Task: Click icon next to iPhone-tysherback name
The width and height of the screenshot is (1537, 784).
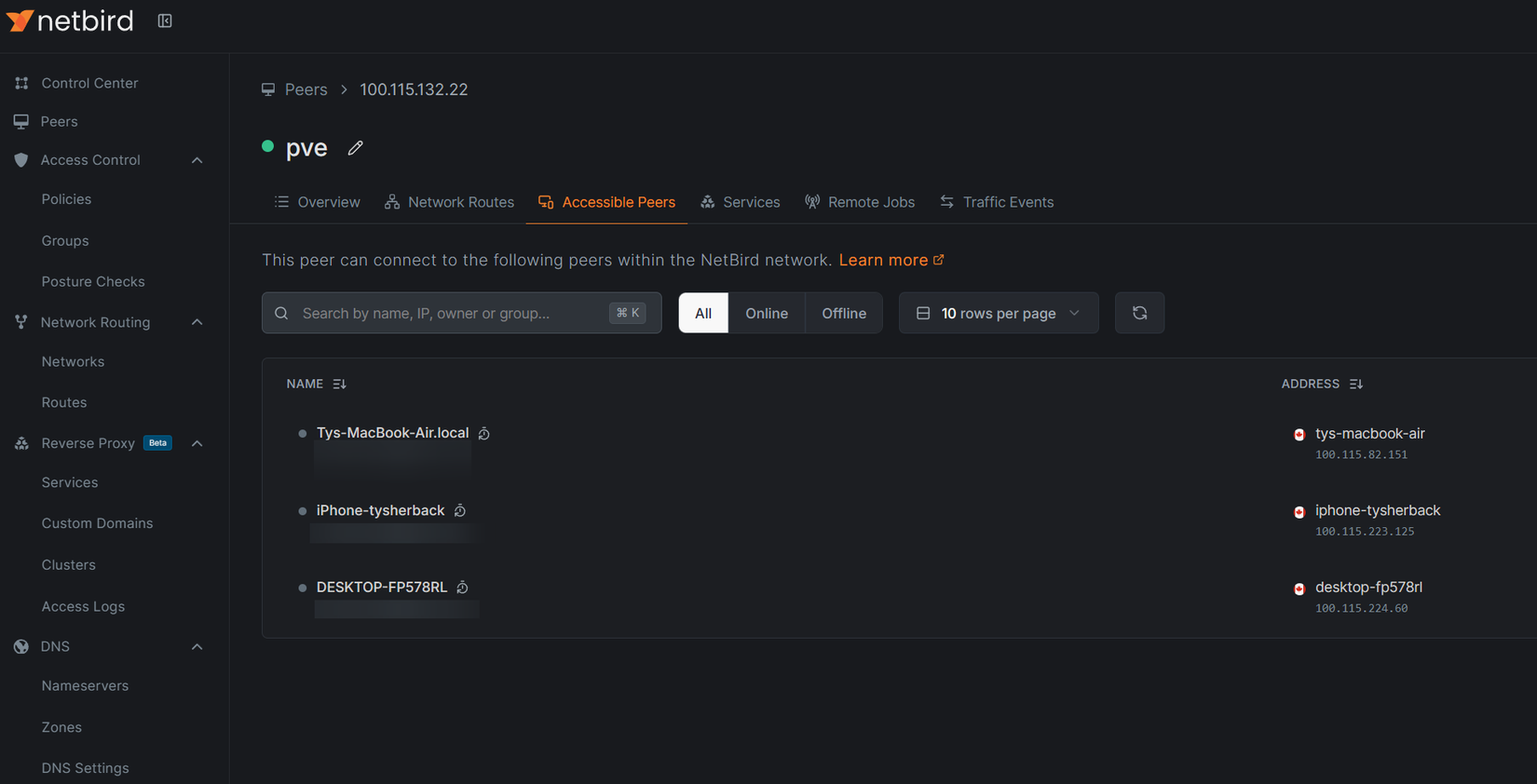Action: coord(460,511)
